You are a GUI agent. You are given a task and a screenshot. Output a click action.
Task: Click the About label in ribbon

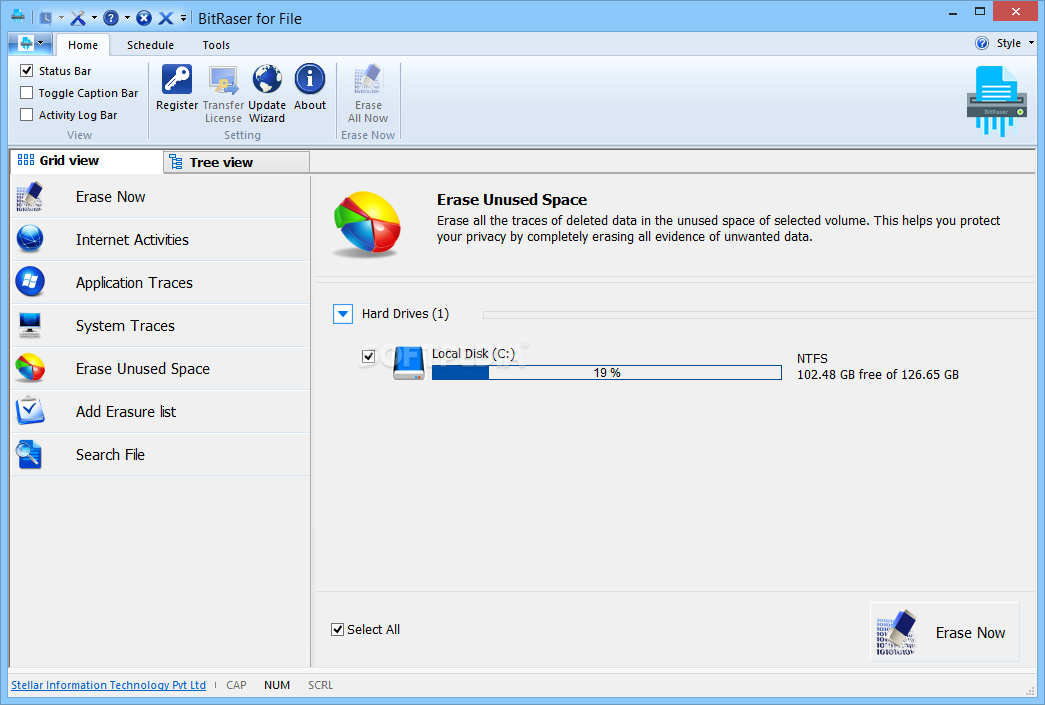[310, 105]
